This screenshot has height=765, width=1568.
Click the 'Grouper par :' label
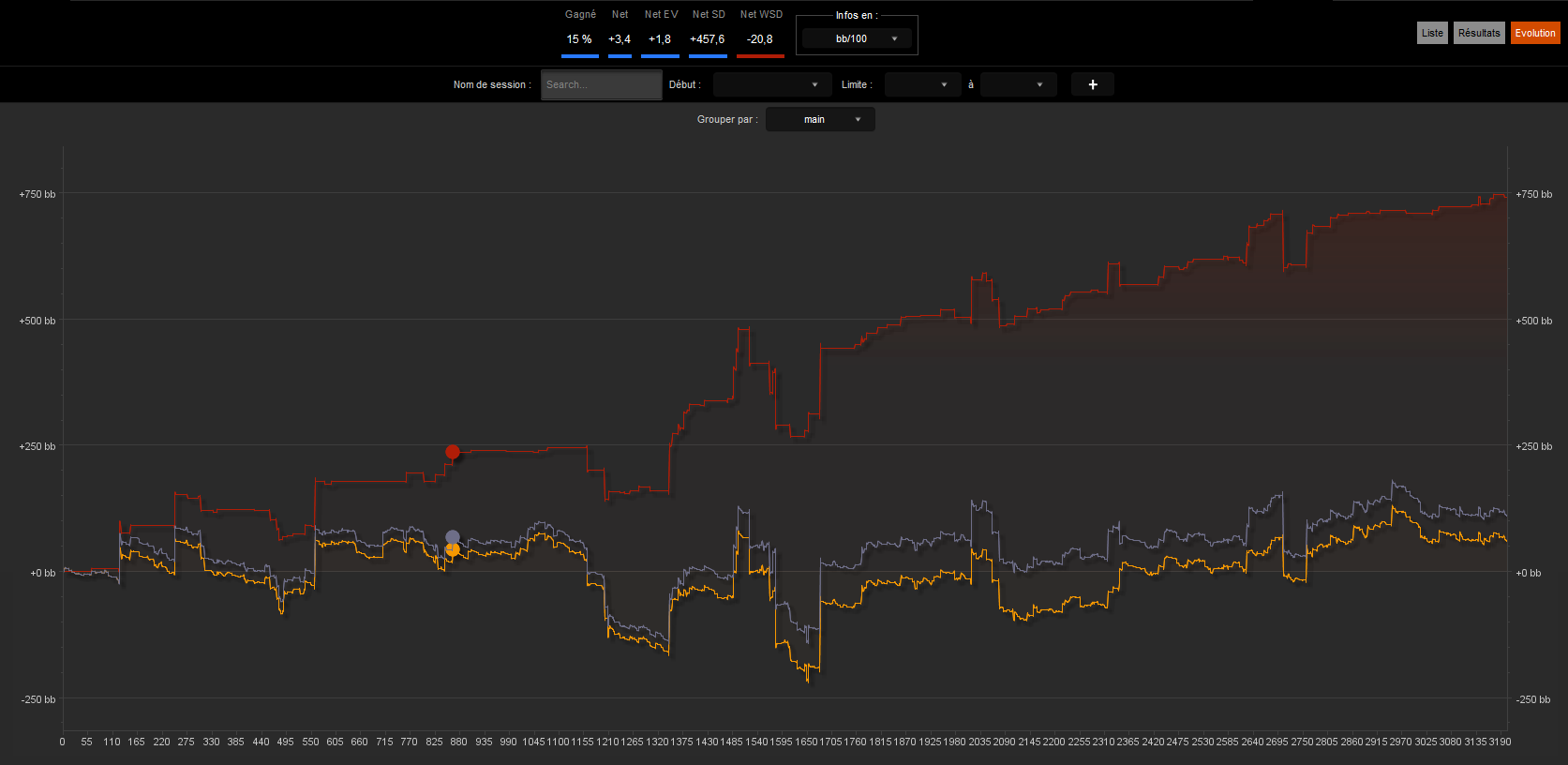(x=727, y=119)
